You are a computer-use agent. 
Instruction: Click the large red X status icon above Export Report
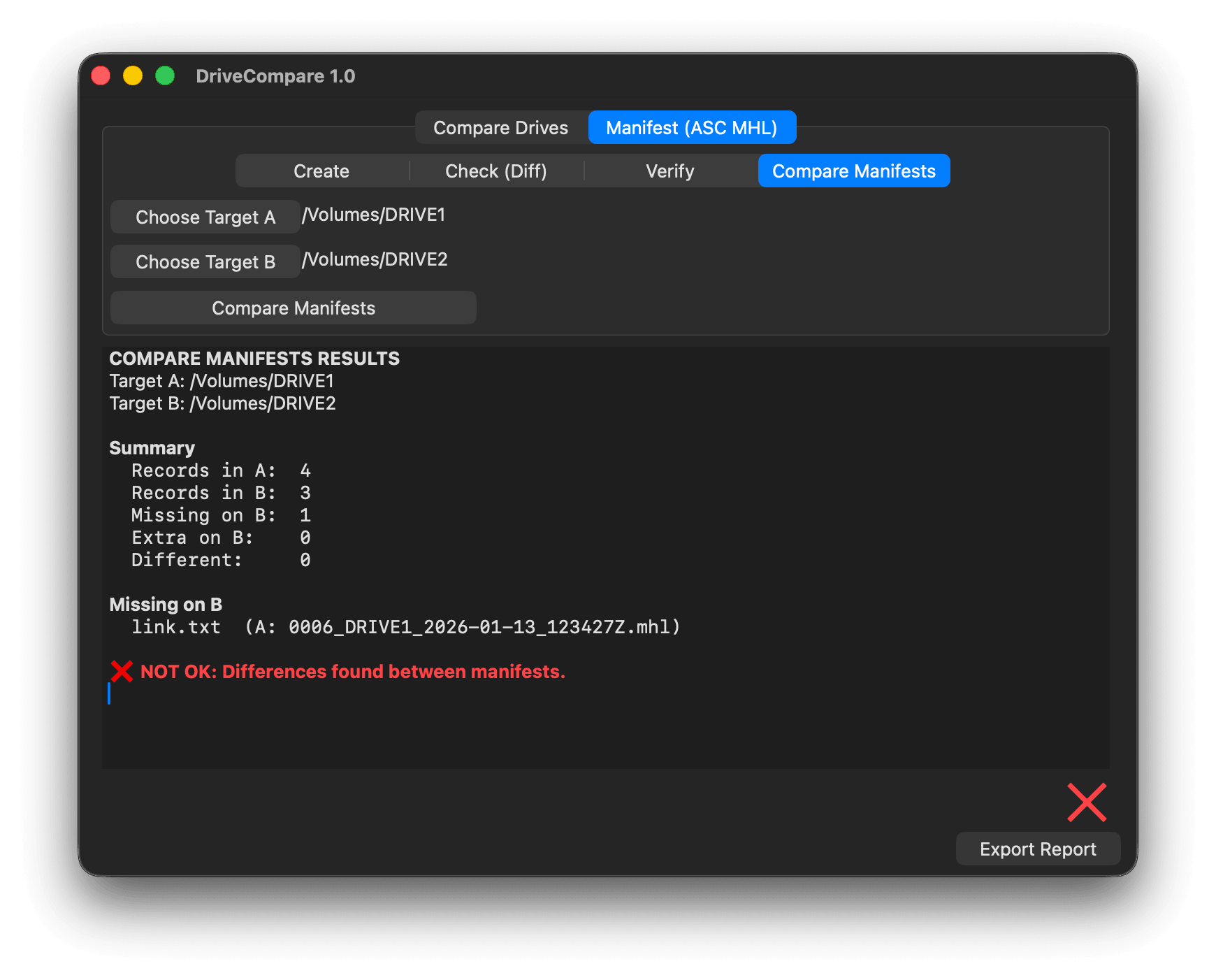(1087, 802)
